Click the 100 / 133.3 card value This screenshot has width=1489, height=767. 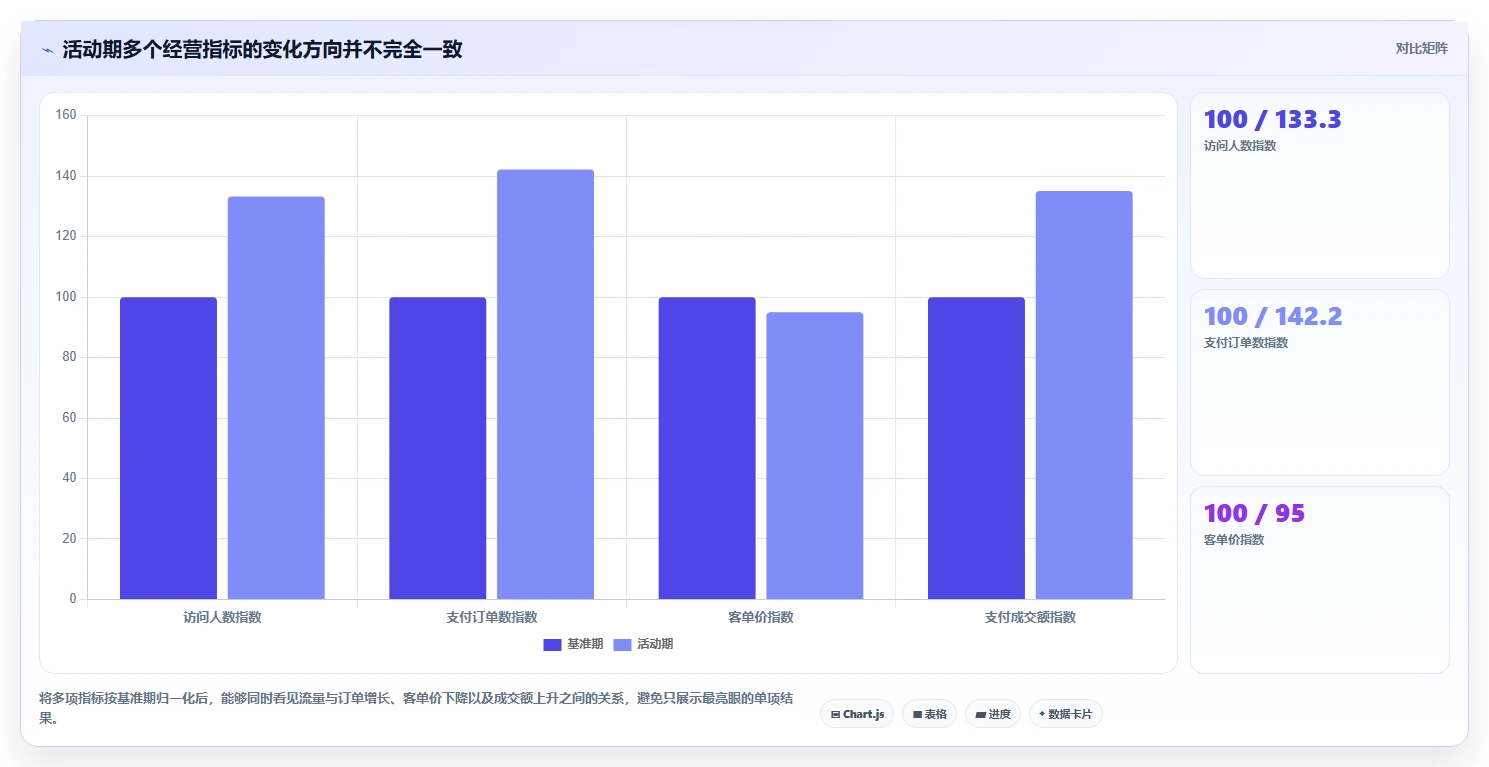[x=1272, y=120]
